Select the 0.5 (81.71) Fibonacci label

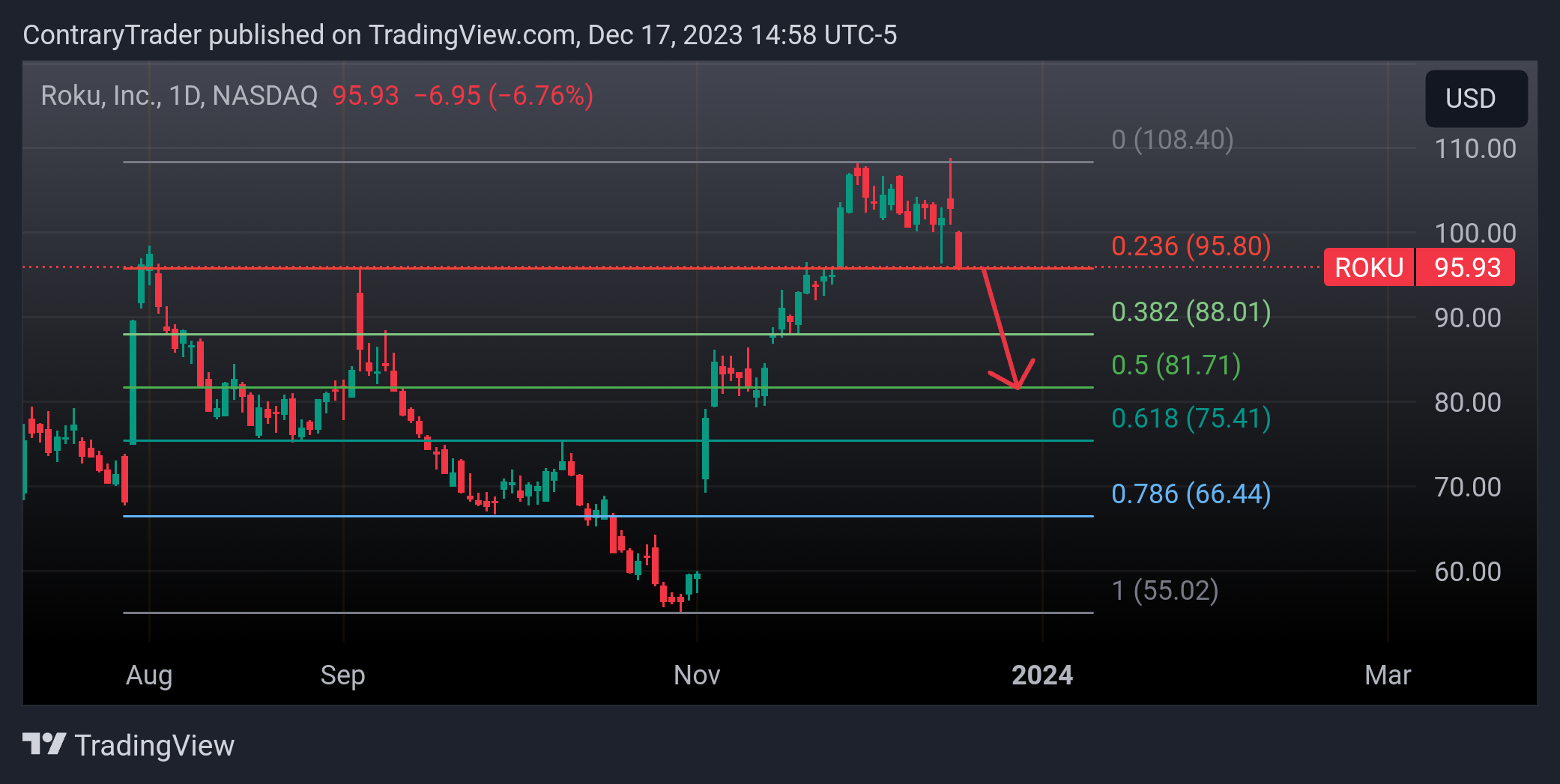click(1176, 365)
